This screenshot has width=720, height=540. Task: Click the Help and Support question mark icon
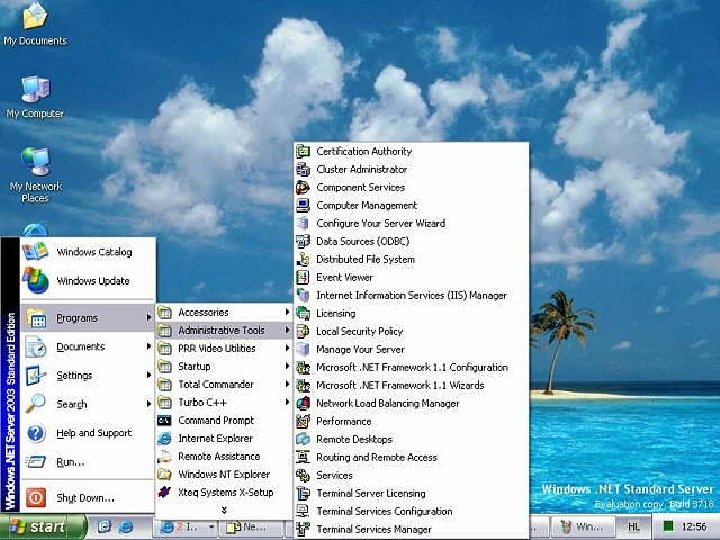click(x=36, y=433)
